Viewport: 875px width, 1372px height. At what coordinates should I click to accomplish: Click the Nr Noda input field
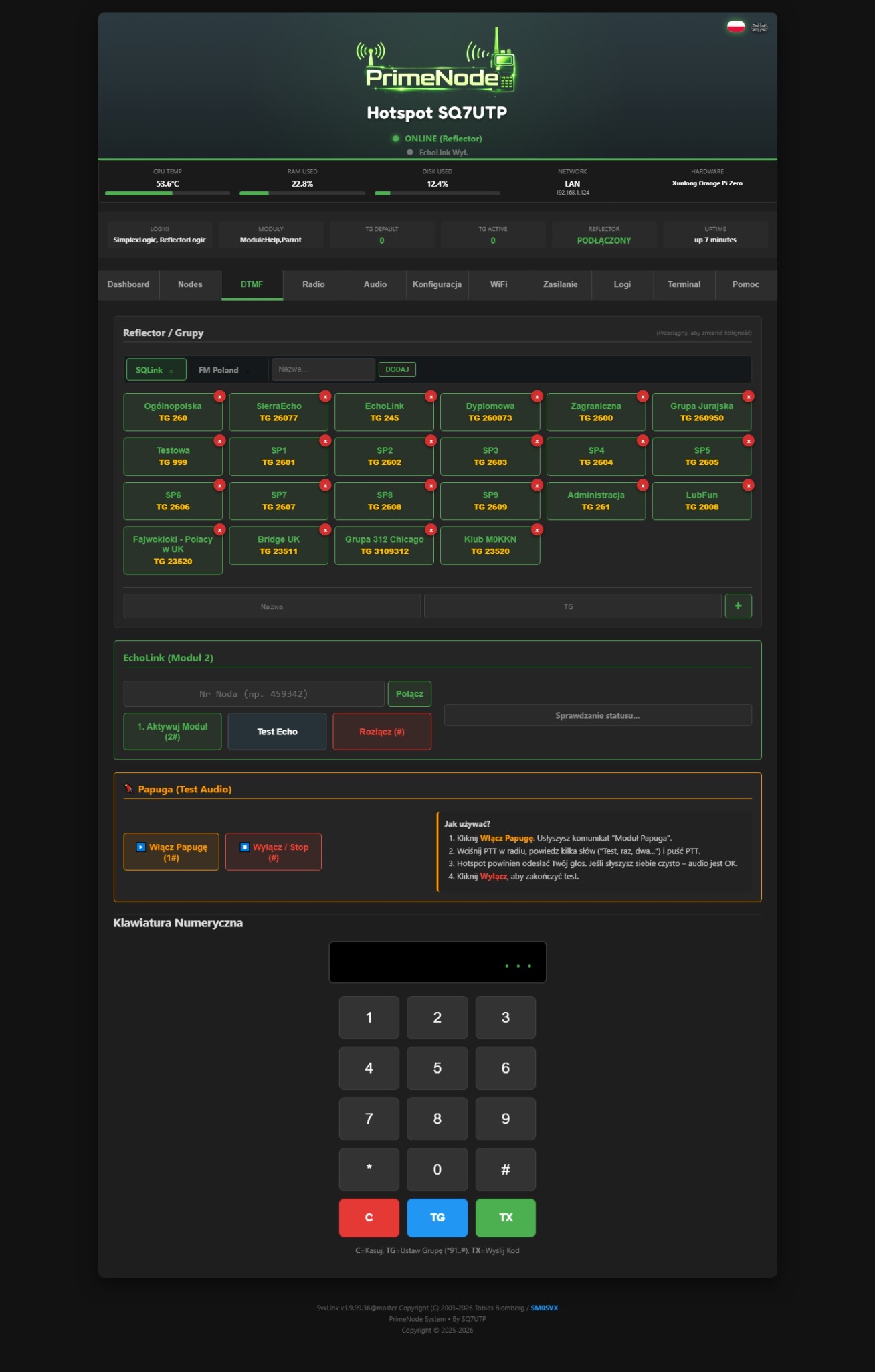click(x=254, y=694)
